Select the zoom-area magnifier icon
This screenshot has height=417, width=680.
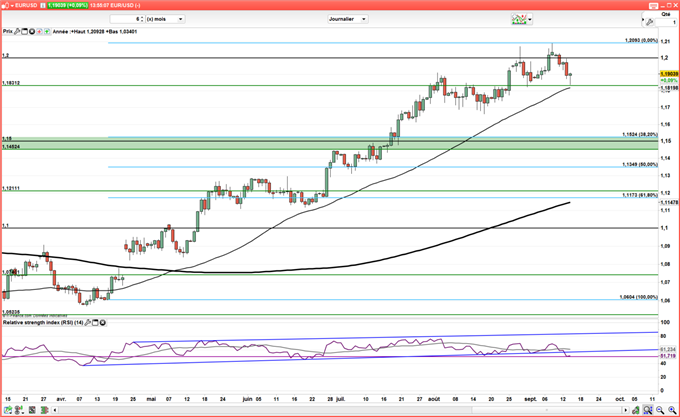[647, 410]
